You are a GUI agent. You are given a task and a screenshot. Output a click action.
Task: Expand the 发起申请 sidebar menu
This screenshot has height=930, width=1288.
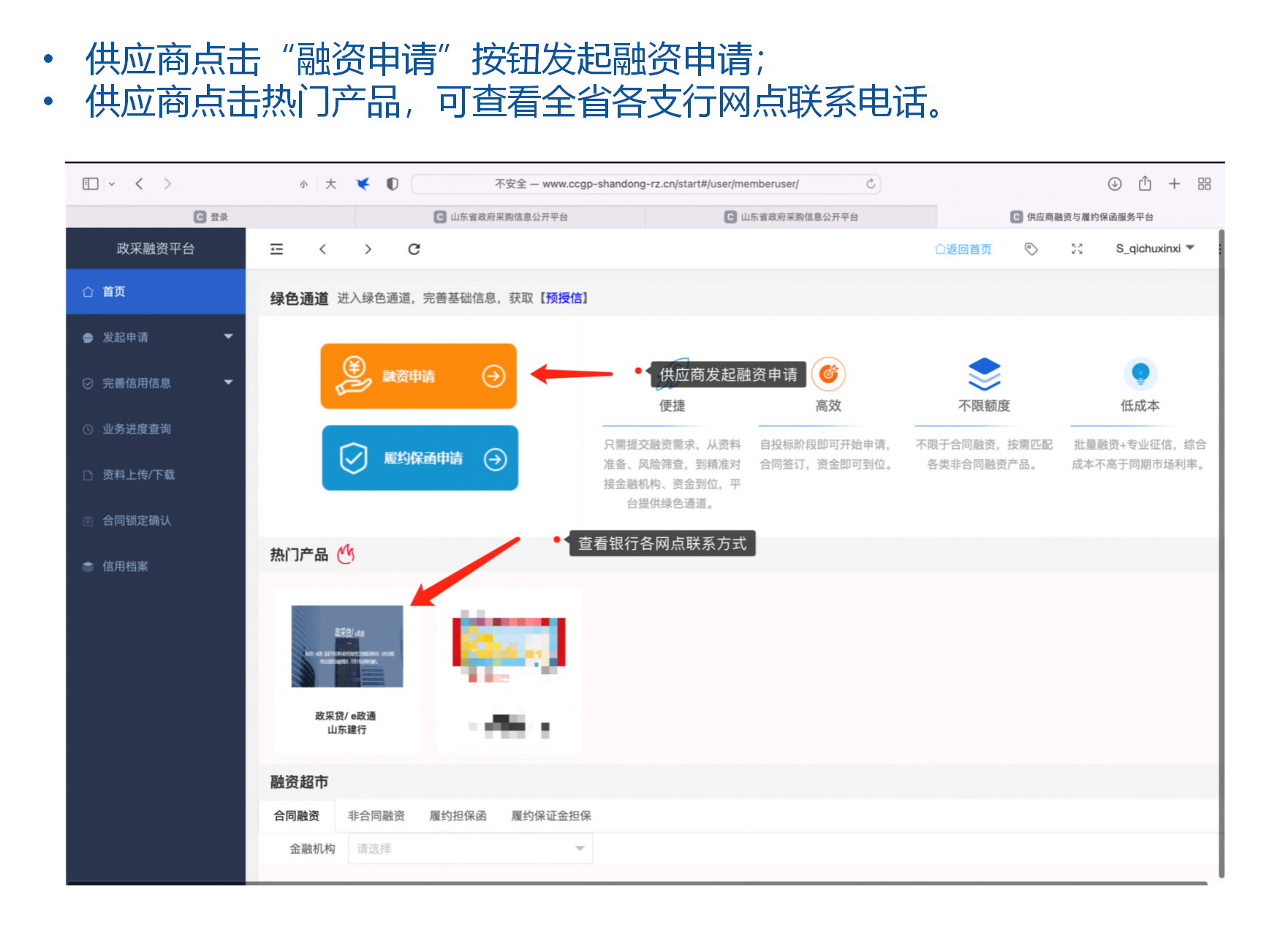(x=156, y=337)
